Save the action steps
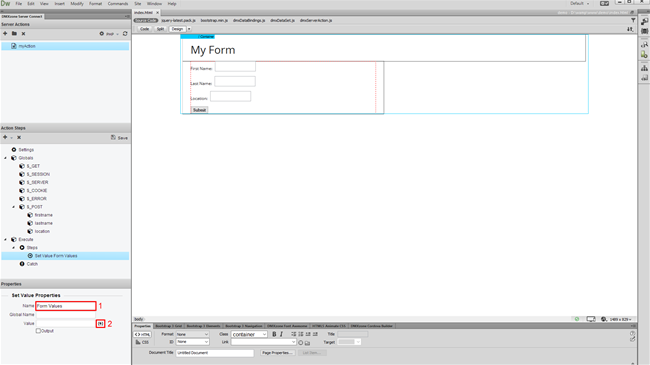 (x=119, y=137)
